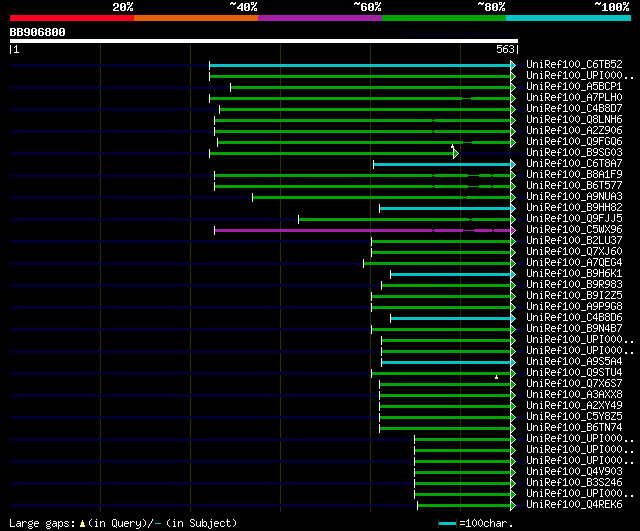Image resolution: width=640 pixels, height=531 pixels.
Task: Select the UniRef100_B9SG03 label
Action: pos(574,153)
